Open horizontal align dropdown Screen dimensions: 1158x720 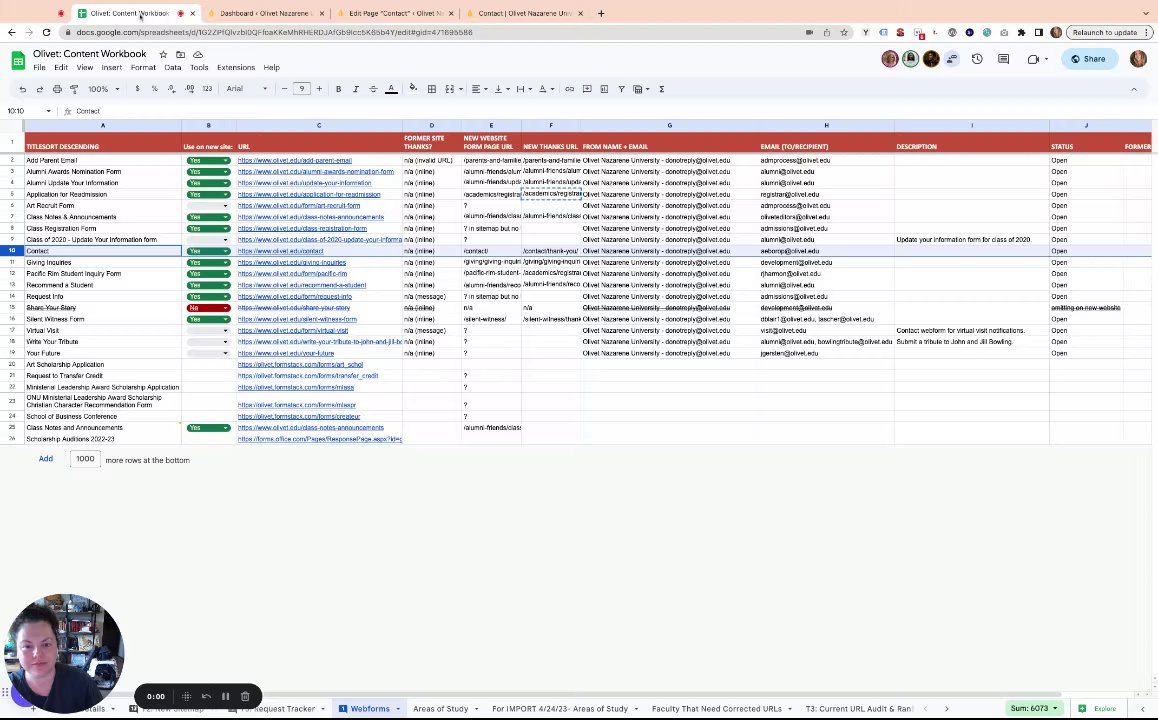[479, 89]
